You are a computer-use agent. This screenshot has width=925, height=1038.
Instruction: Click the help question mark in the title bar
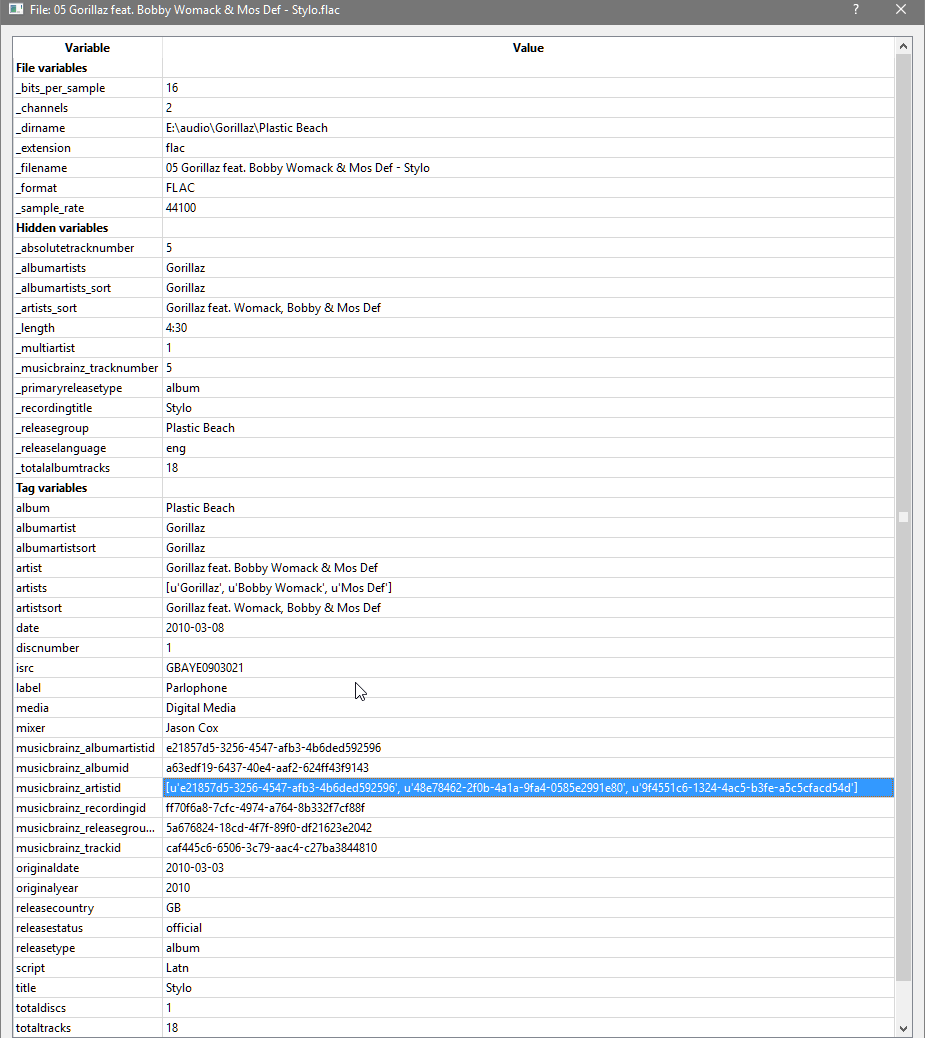coord(855,9)
